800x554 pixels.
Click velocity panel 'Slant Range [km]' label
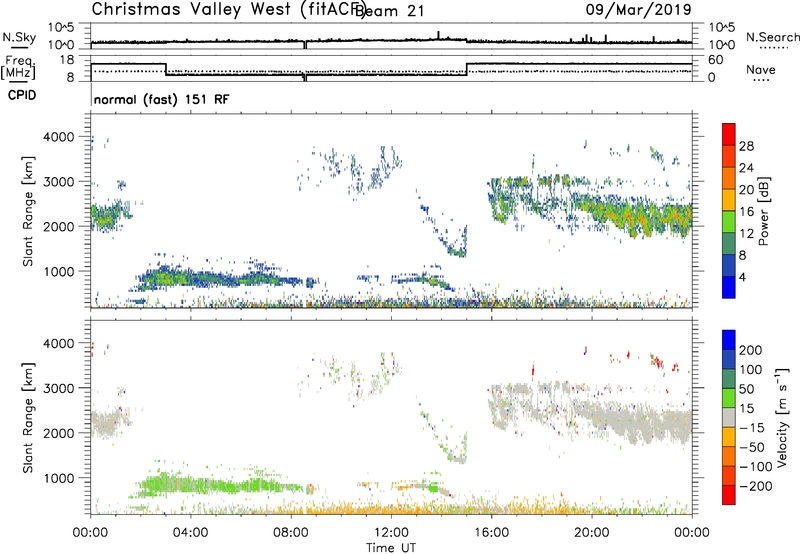click(28, 417)
